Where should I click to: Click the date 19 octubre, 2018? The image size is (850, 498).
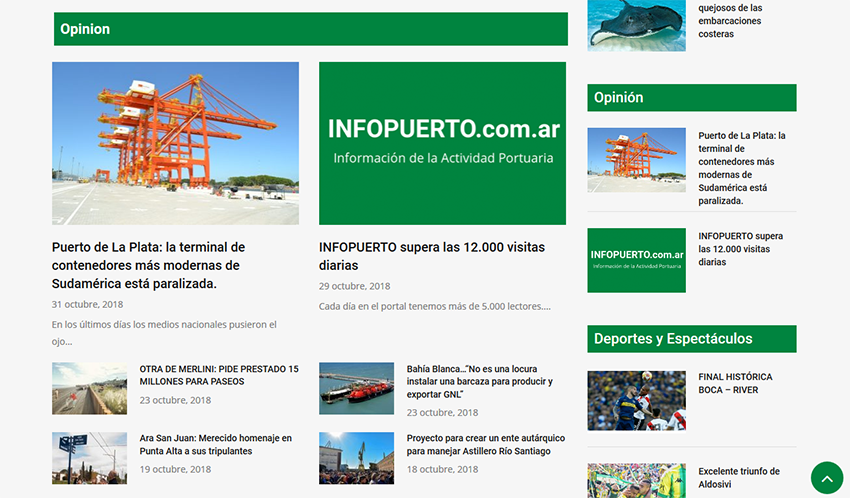tap(175, 469)
